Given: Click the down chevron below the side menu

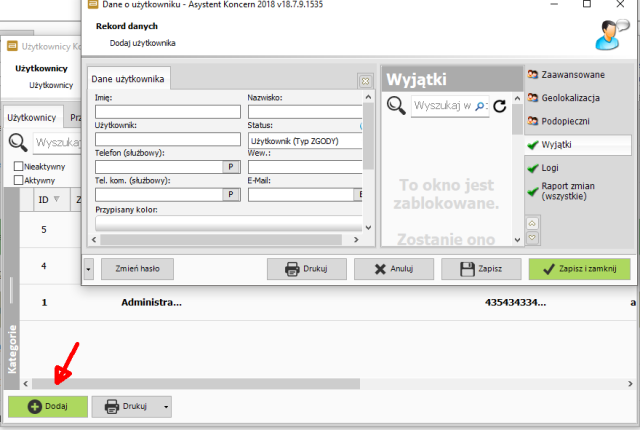Looking at the screenshot, I should [x=532, y=237].
